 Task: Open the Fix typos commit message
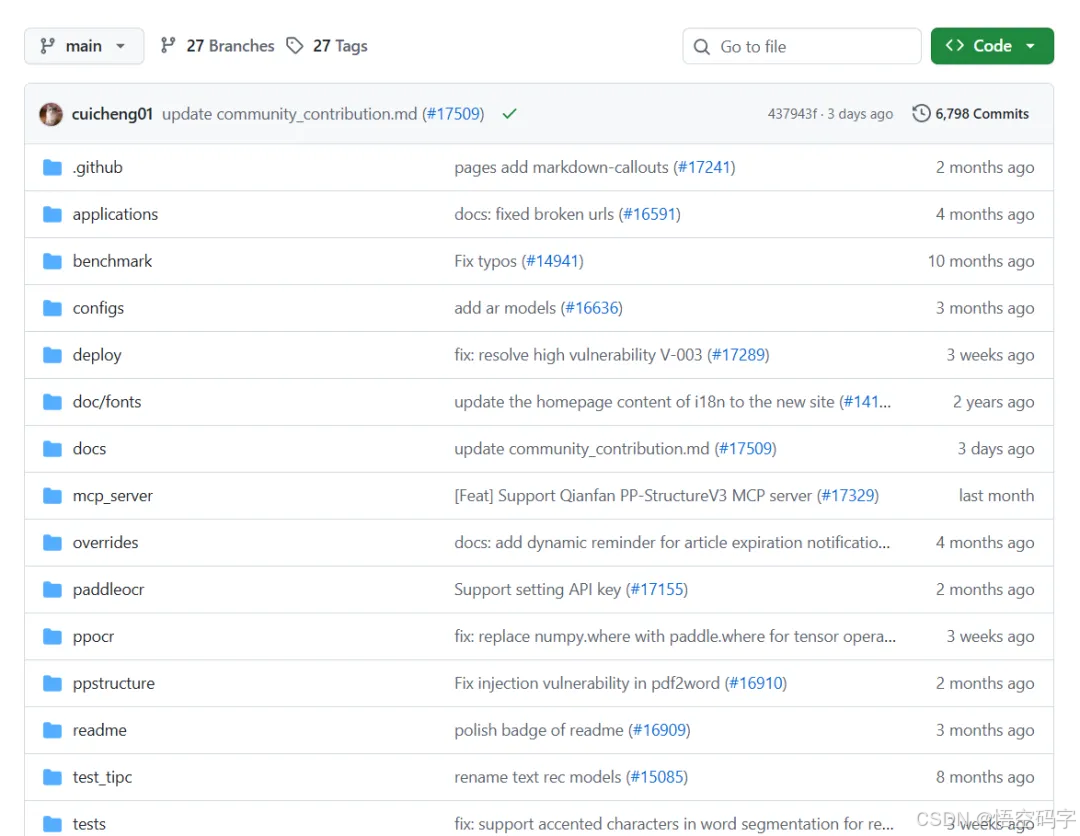pos(486,261)
